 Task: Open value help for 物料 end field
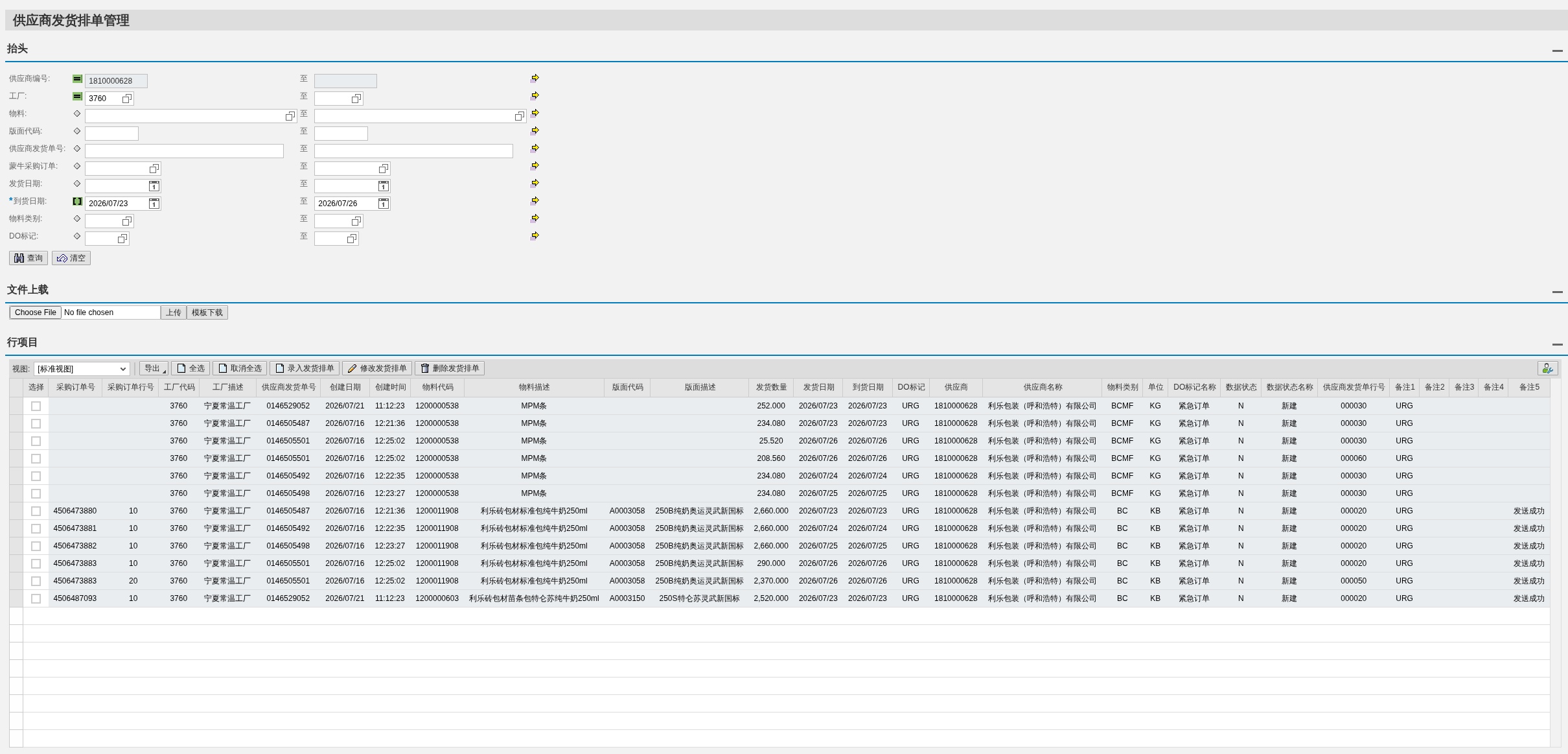point(520,116)
